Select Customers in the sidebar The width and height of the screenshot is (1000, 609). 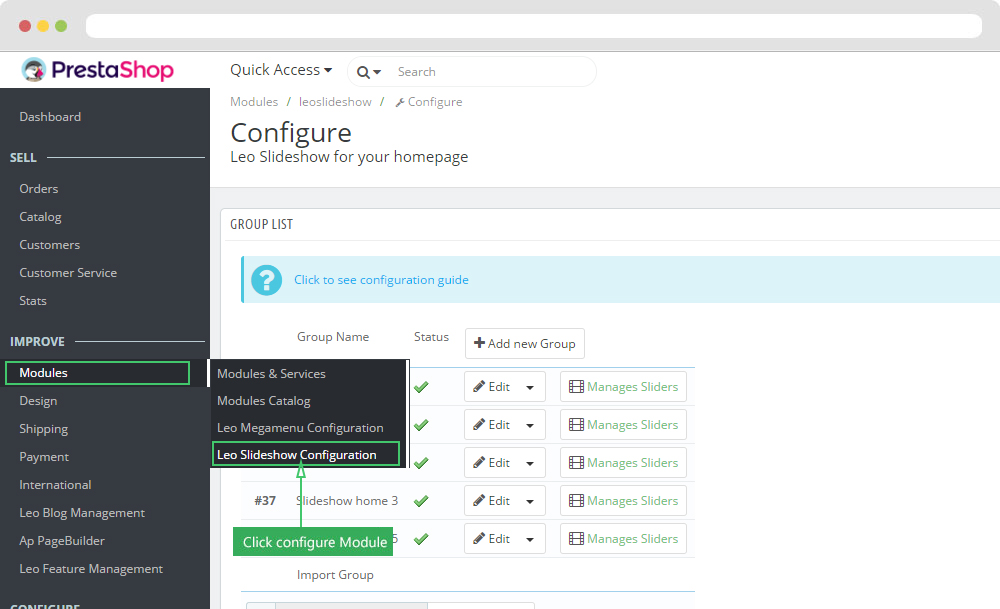[50, 245]
